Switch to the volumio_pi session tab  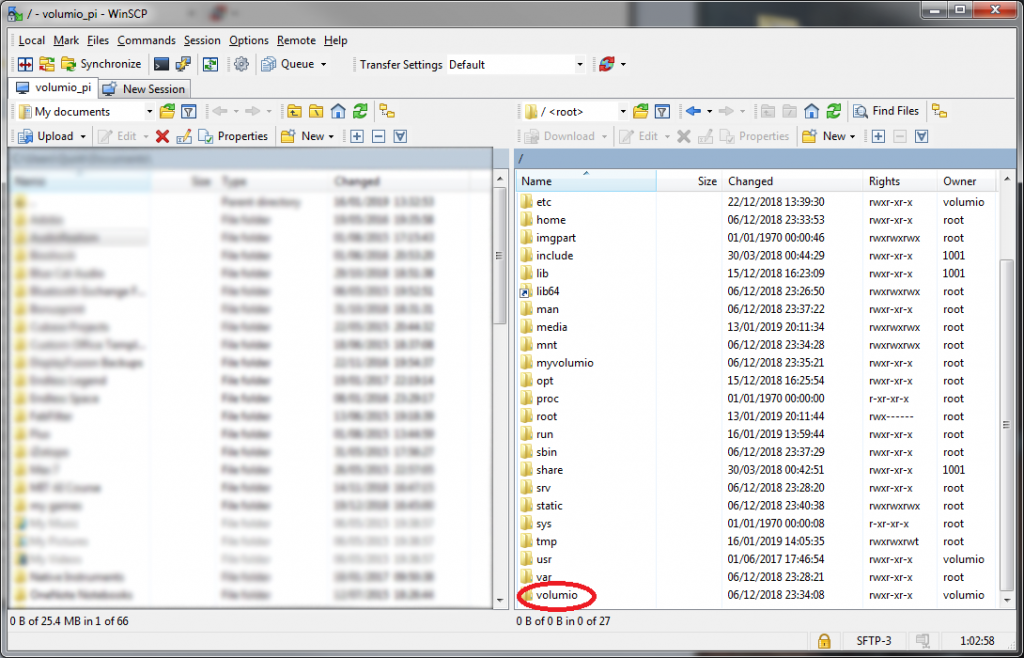click(x=54, y=87)
